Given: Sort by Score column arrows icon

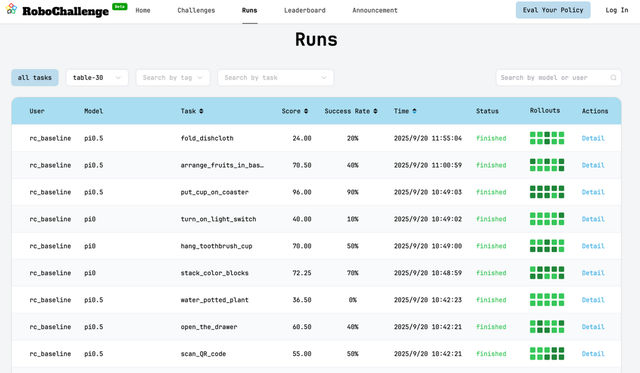Looking at the screenshot, I should tap(306, 111).
